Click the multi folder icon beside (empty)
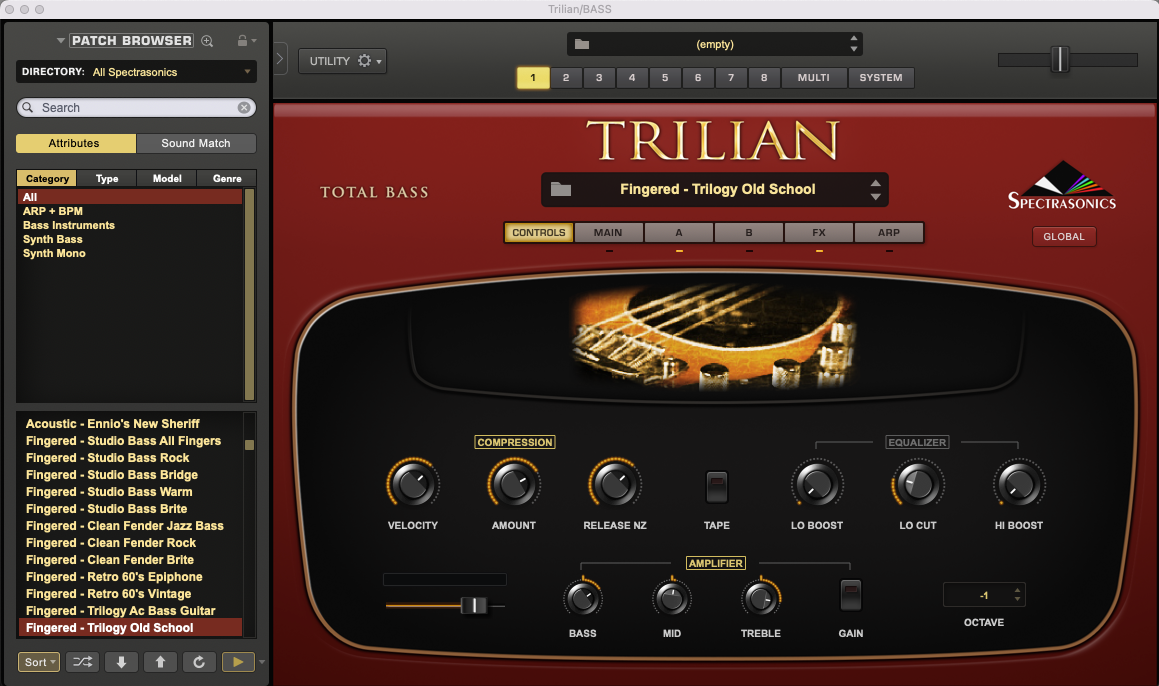 pyautogui.click(x=582, y=44)
